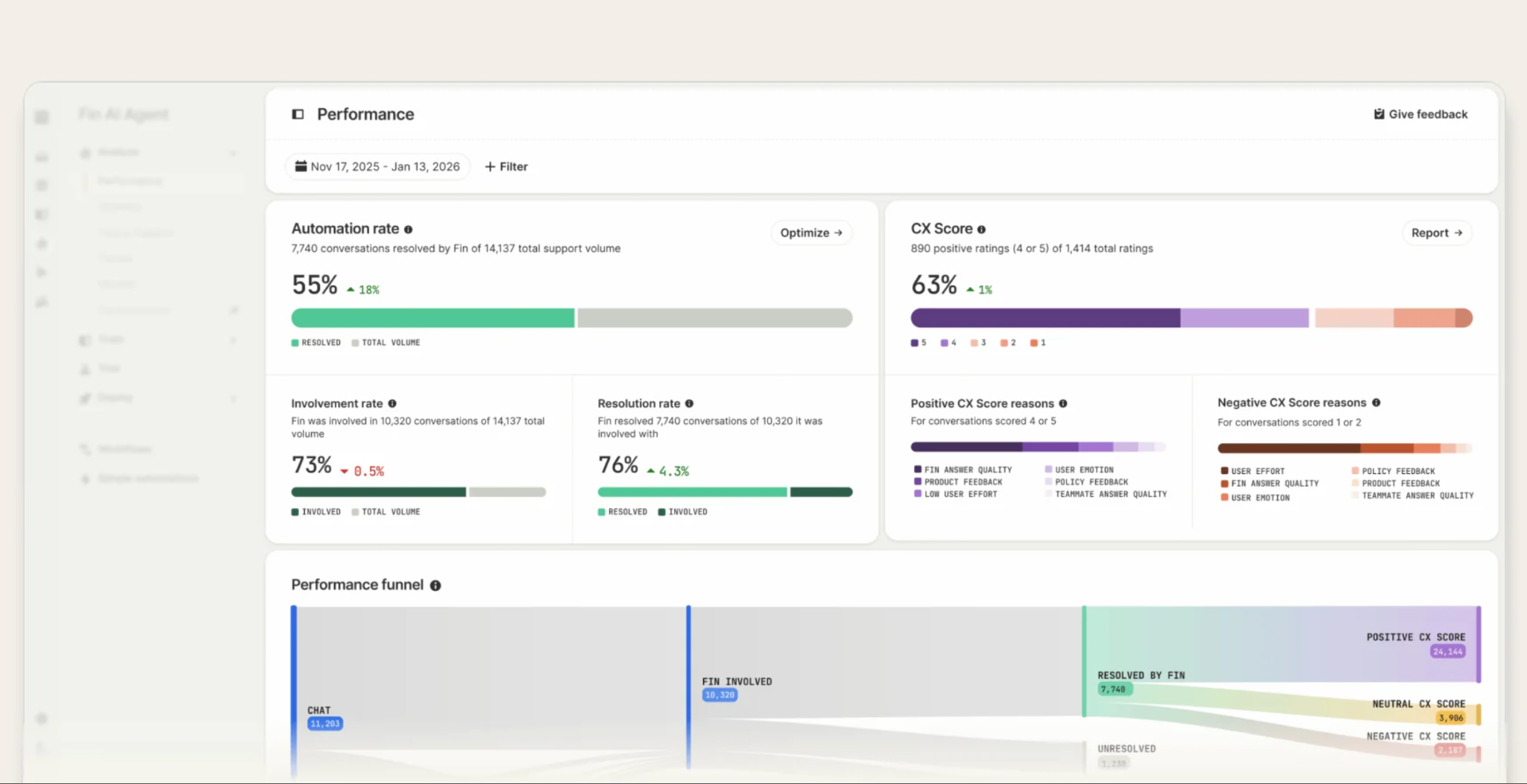Click TOTAL VOLUME legend under Involvement rate

click(x=386, y=512)
